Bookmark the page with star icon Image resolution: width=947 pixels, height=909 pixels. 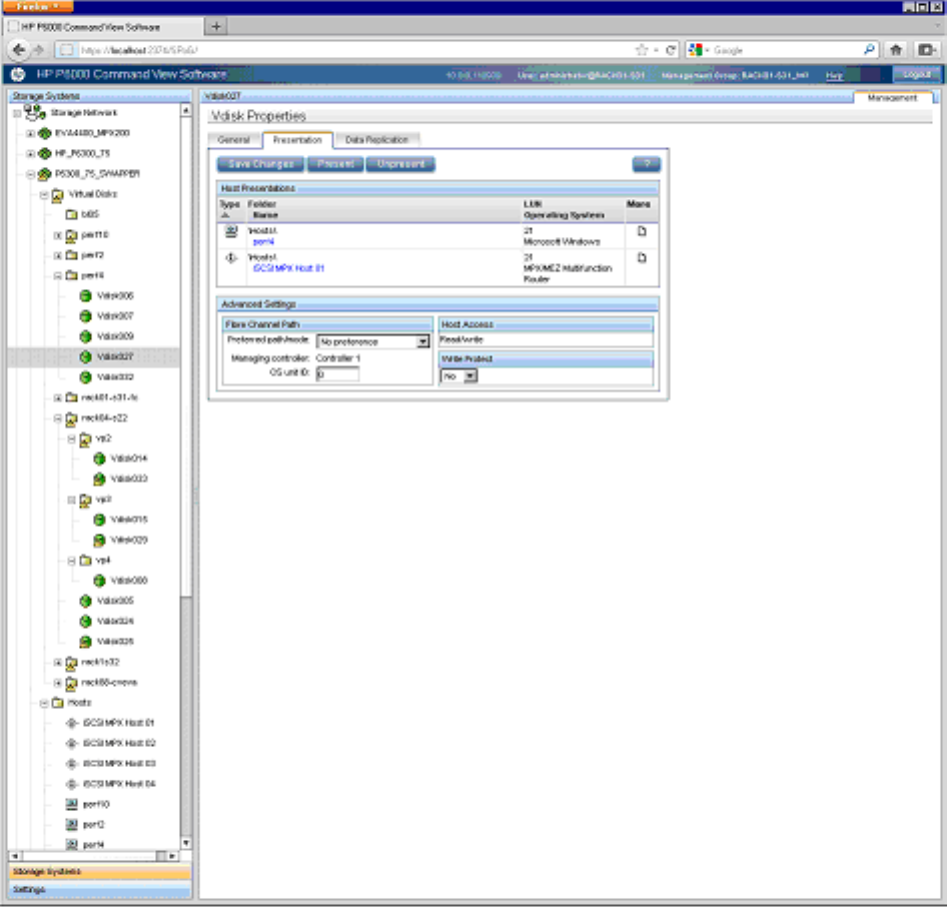pyautogui.click(x=641, y=50)
